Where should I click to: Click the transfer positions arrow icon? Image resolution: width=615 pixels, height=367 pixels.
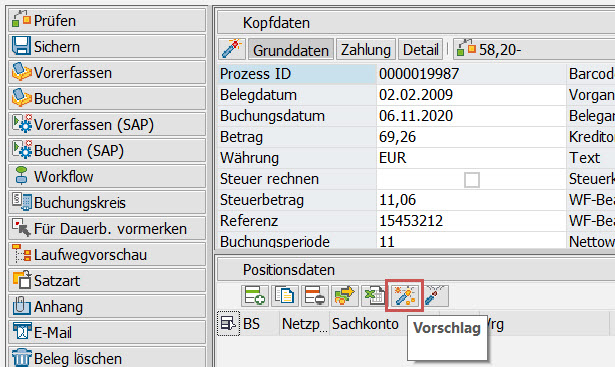click(344, 295)
